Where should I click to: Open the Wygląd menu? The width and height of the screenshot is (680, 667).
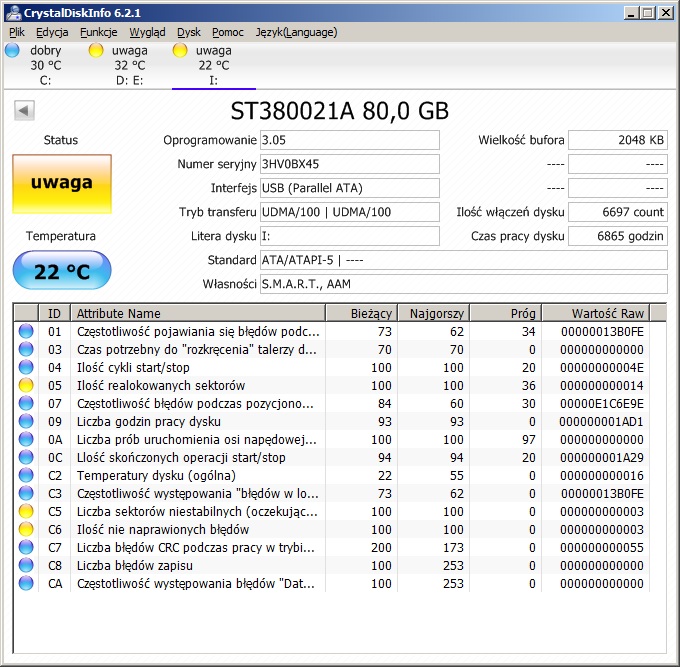[147, 32]
